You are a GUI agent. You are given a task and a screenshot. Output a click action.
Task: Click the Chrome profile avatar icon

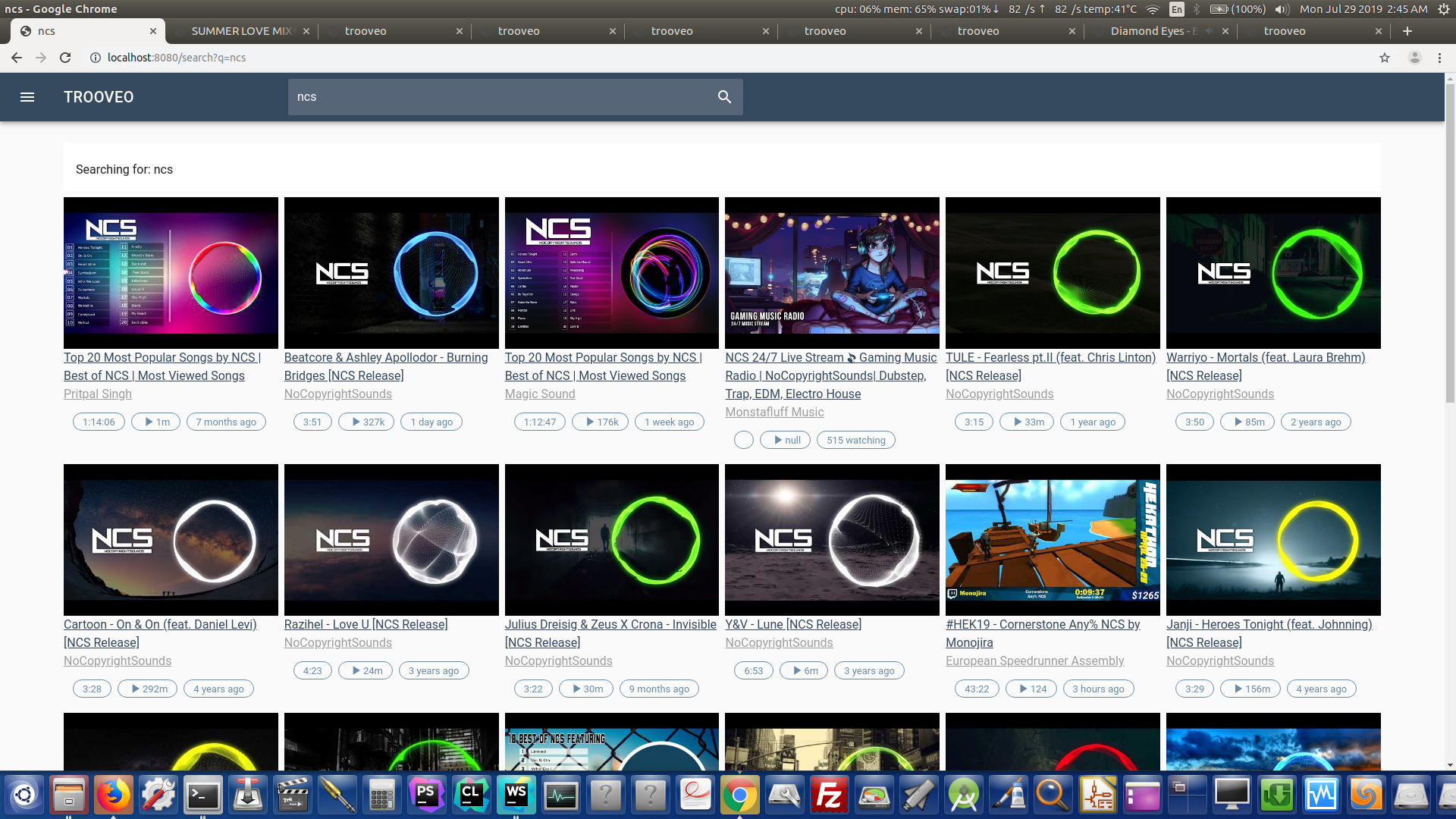point(1414,58)
